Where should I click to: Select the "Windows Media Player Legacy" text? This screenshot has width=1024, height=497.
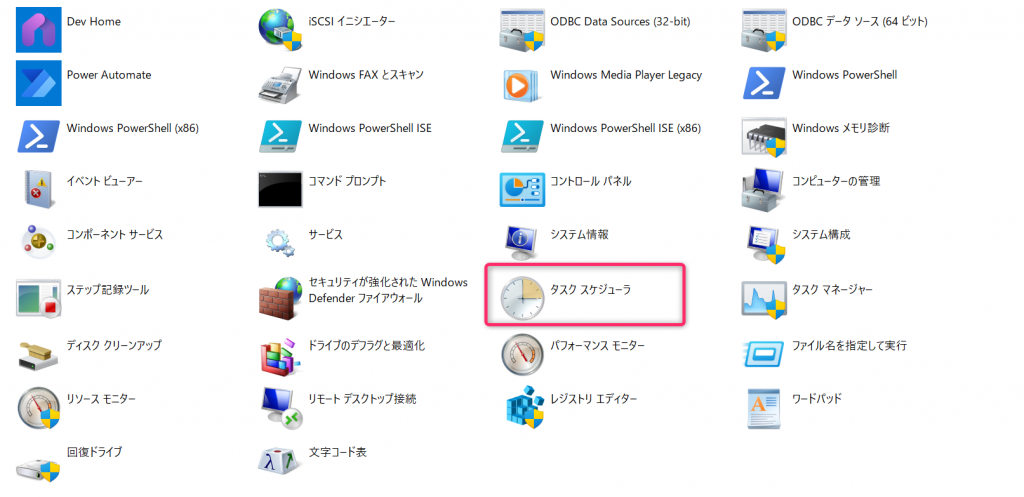coord(626,74)
